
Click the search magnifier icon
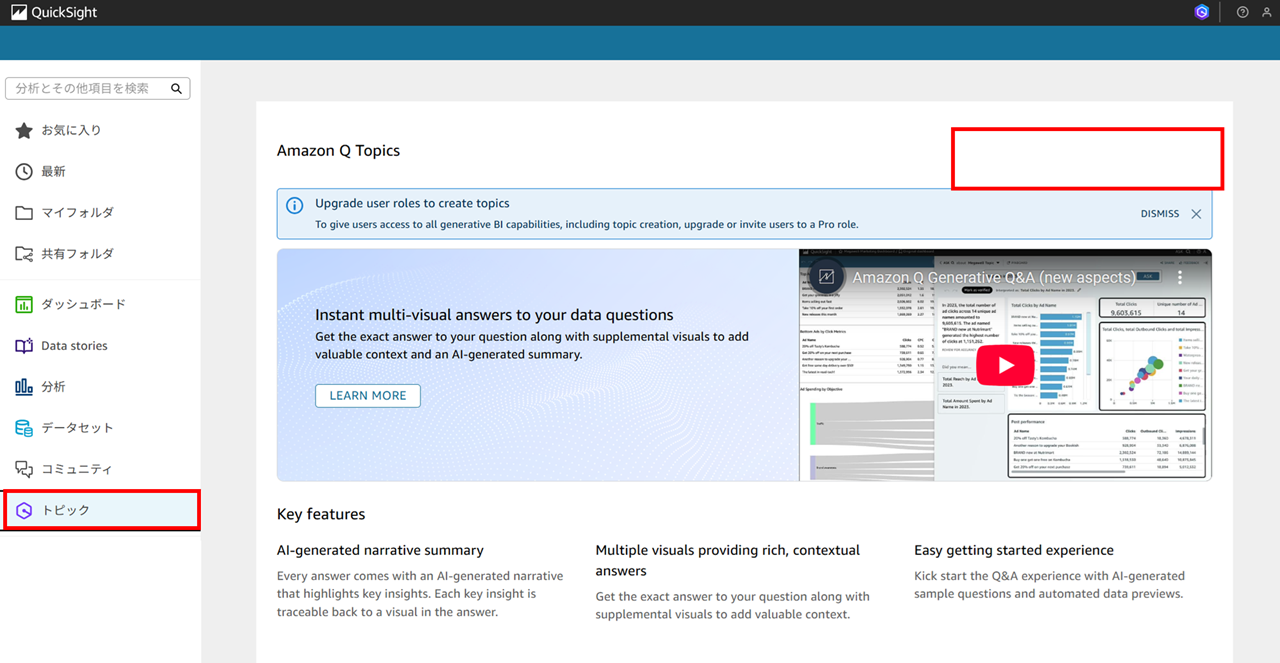tap(176, 88)
